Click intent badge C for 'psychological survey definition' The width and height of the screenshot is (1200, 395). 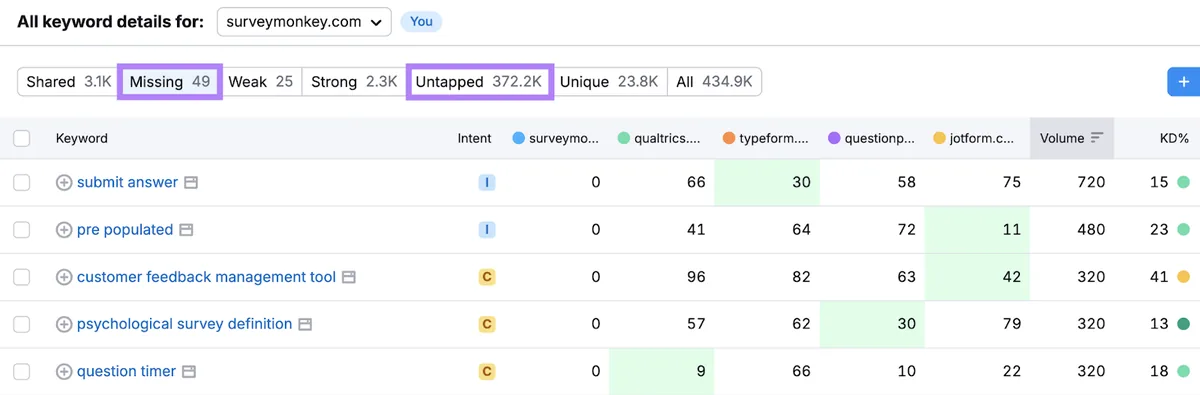pyautogui.click(x=487, y=324)
